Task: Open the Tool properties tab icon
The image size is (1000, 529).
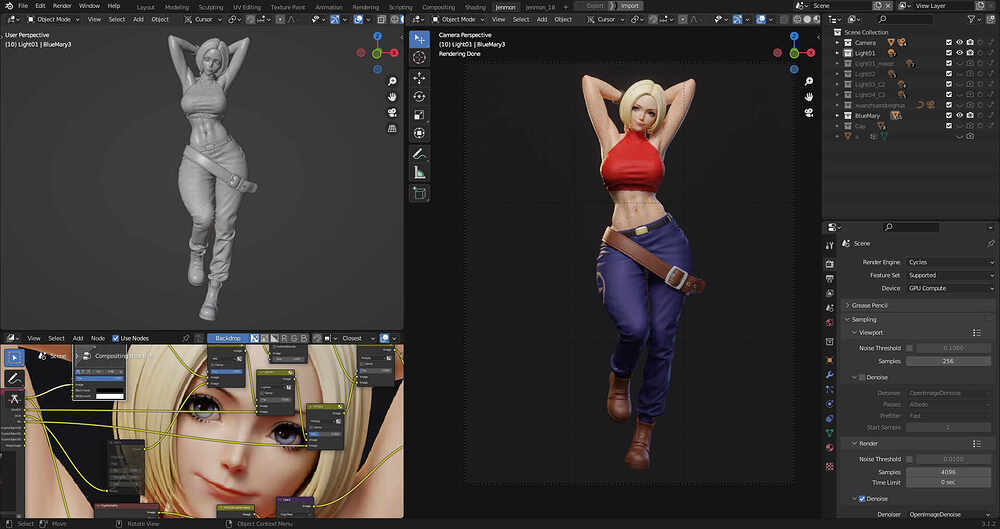Action: [x=830, y=245]
